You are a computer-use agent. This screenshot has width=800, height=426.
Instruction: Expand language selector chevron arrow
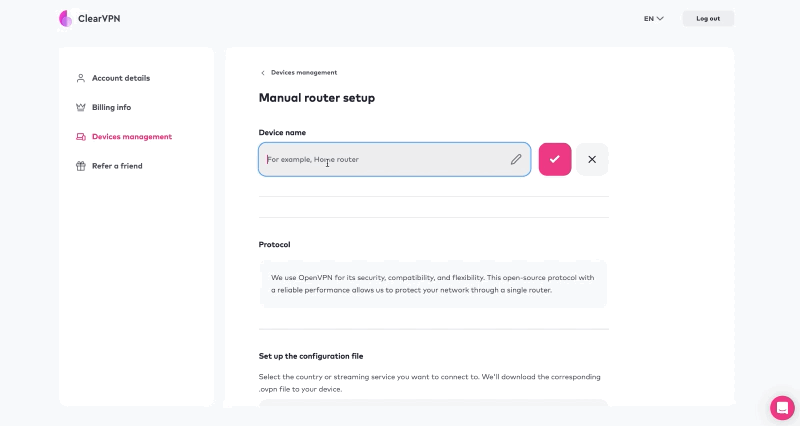pos(660,18)
